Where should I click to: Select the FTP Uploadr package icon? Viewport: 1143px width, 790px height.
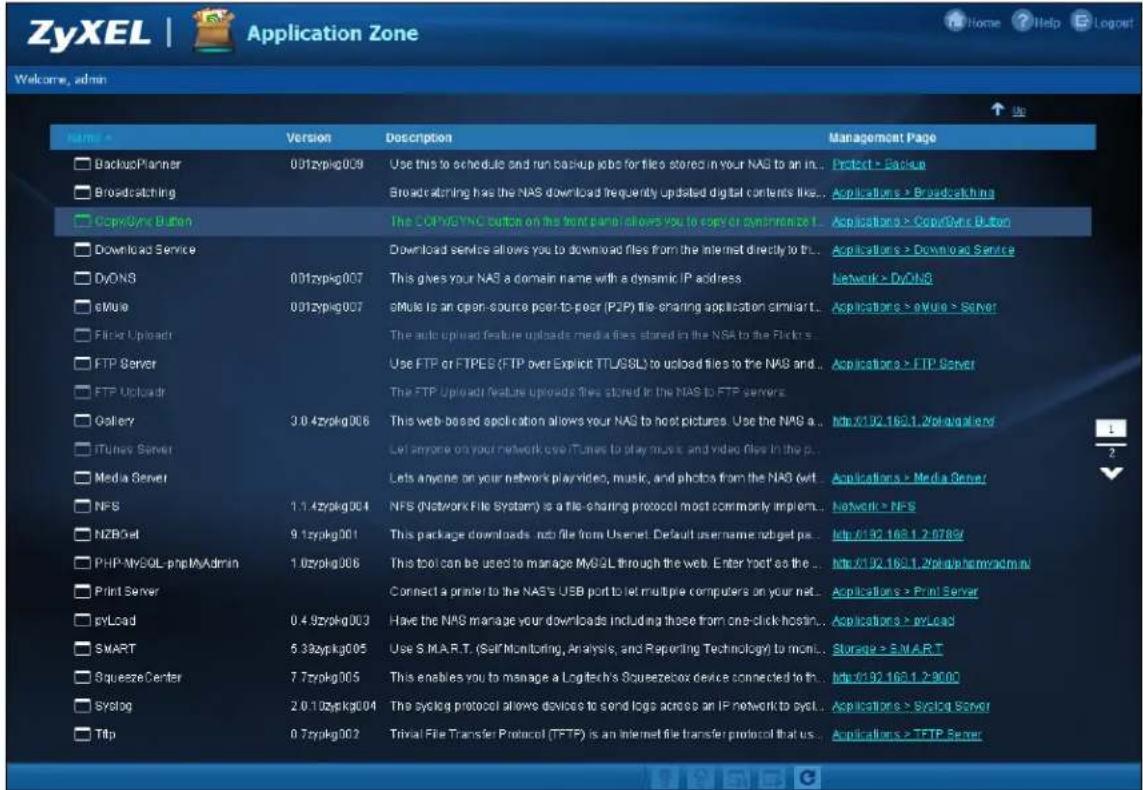tap(82, 391)
